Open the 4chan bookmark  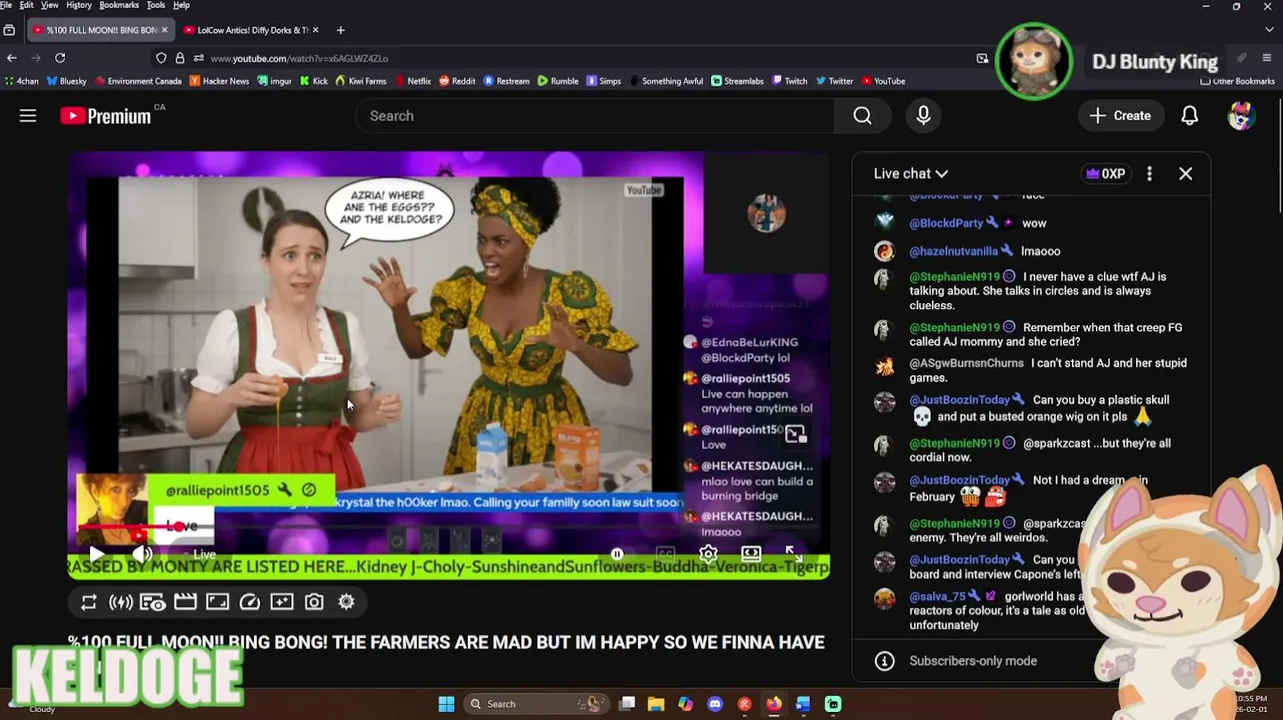(x=21, y=81)
